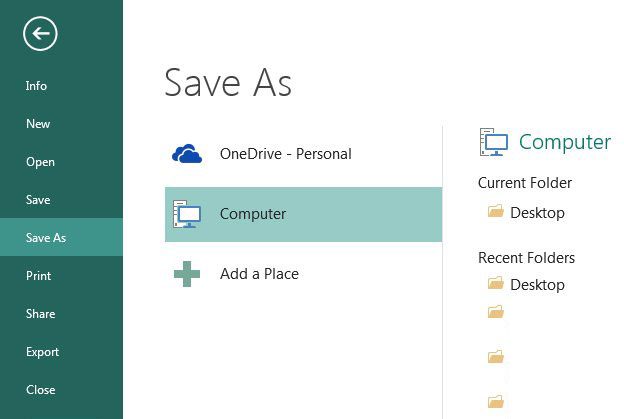Go to the Share option
Viewport: 624px width, 419px height.
(x=40, y=314)
